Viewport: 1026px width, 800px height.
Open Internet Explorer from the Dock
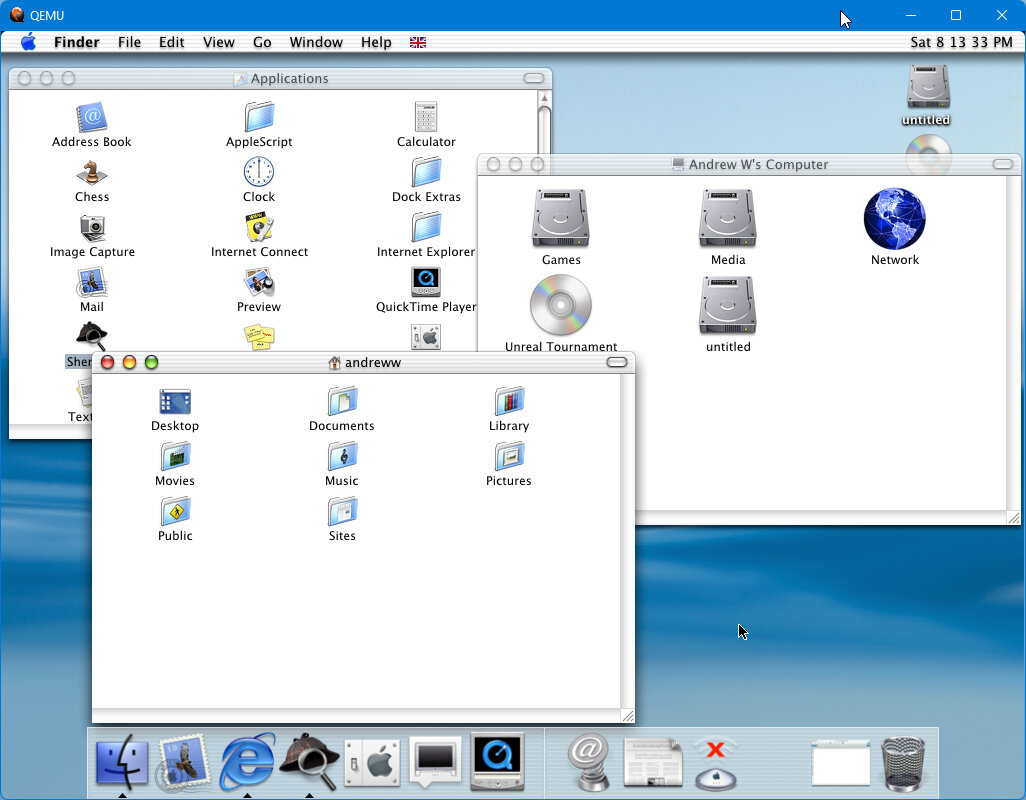(247, 762)
